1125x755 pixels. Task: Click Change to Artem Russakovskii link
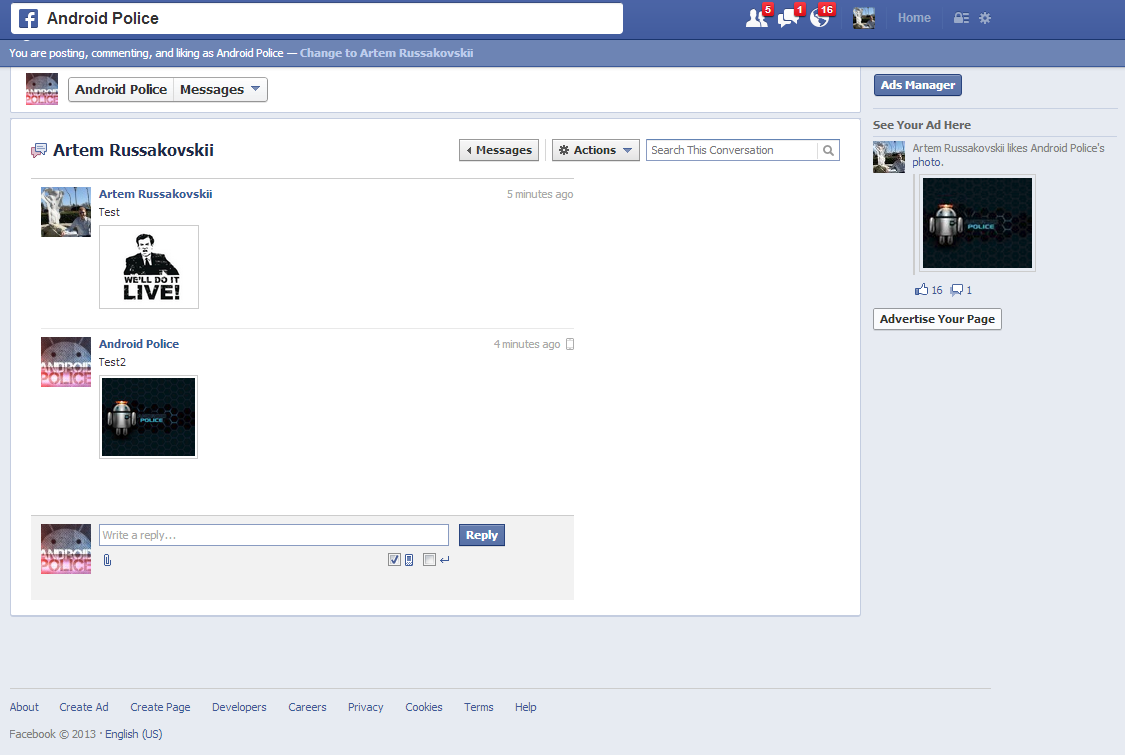coord(386,53)
